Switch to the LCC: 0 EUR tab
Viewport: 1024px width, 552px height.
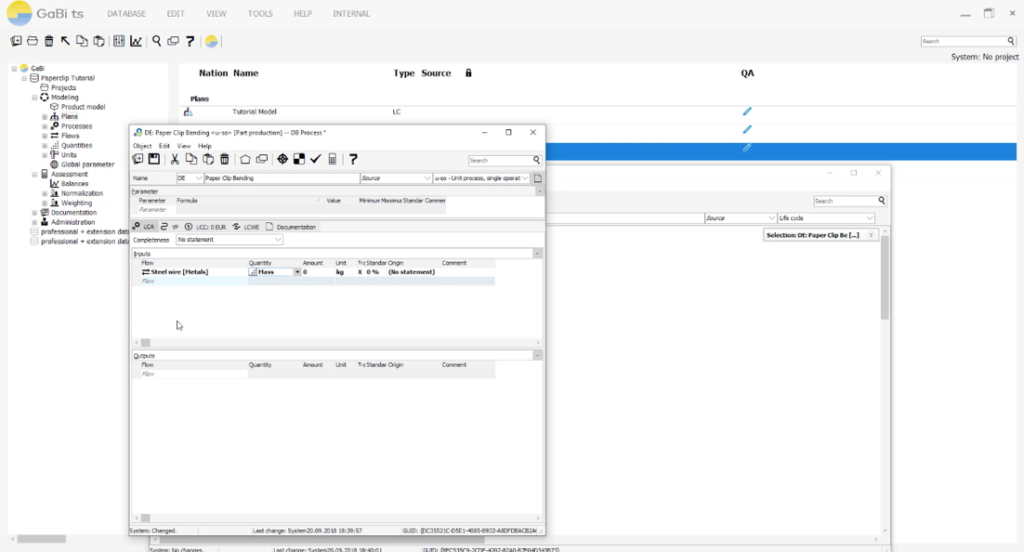coord(205,227)
